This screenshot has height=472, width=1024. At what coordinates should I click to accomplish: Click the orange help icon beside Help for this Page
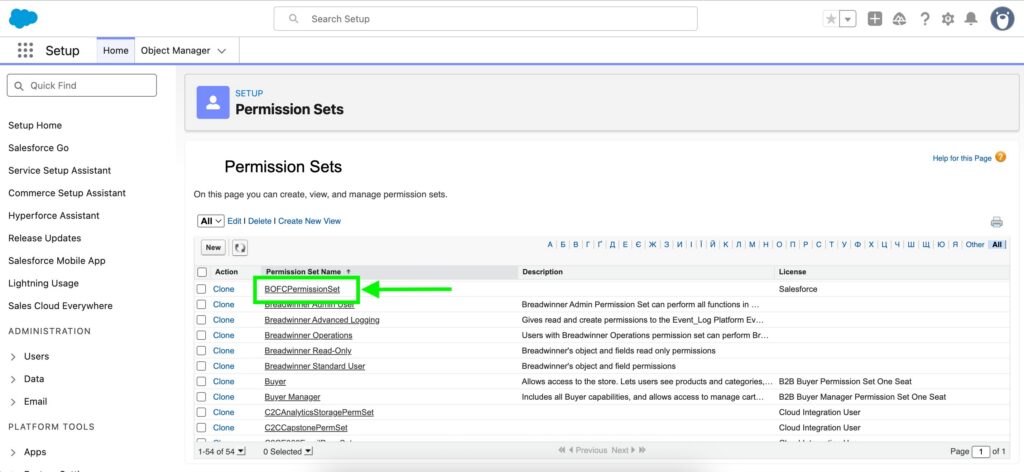(1000, 157)
